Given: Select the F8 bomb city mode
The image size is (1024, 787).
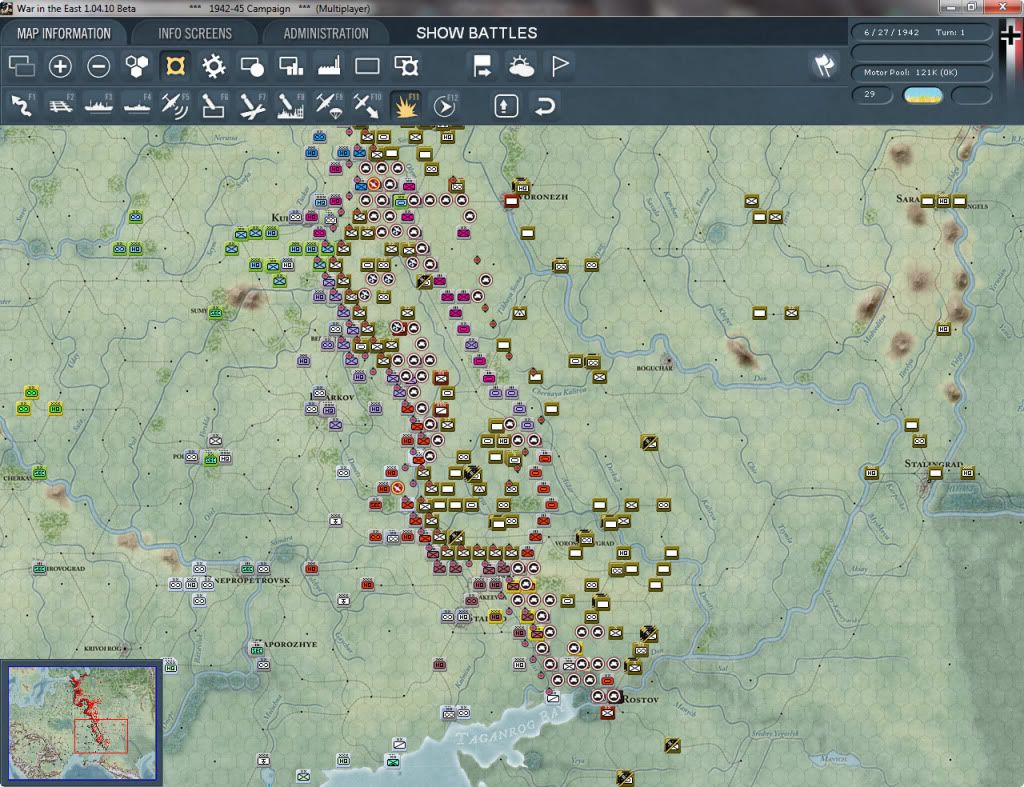Looking at the screenshot, I should tap(291, 106).
